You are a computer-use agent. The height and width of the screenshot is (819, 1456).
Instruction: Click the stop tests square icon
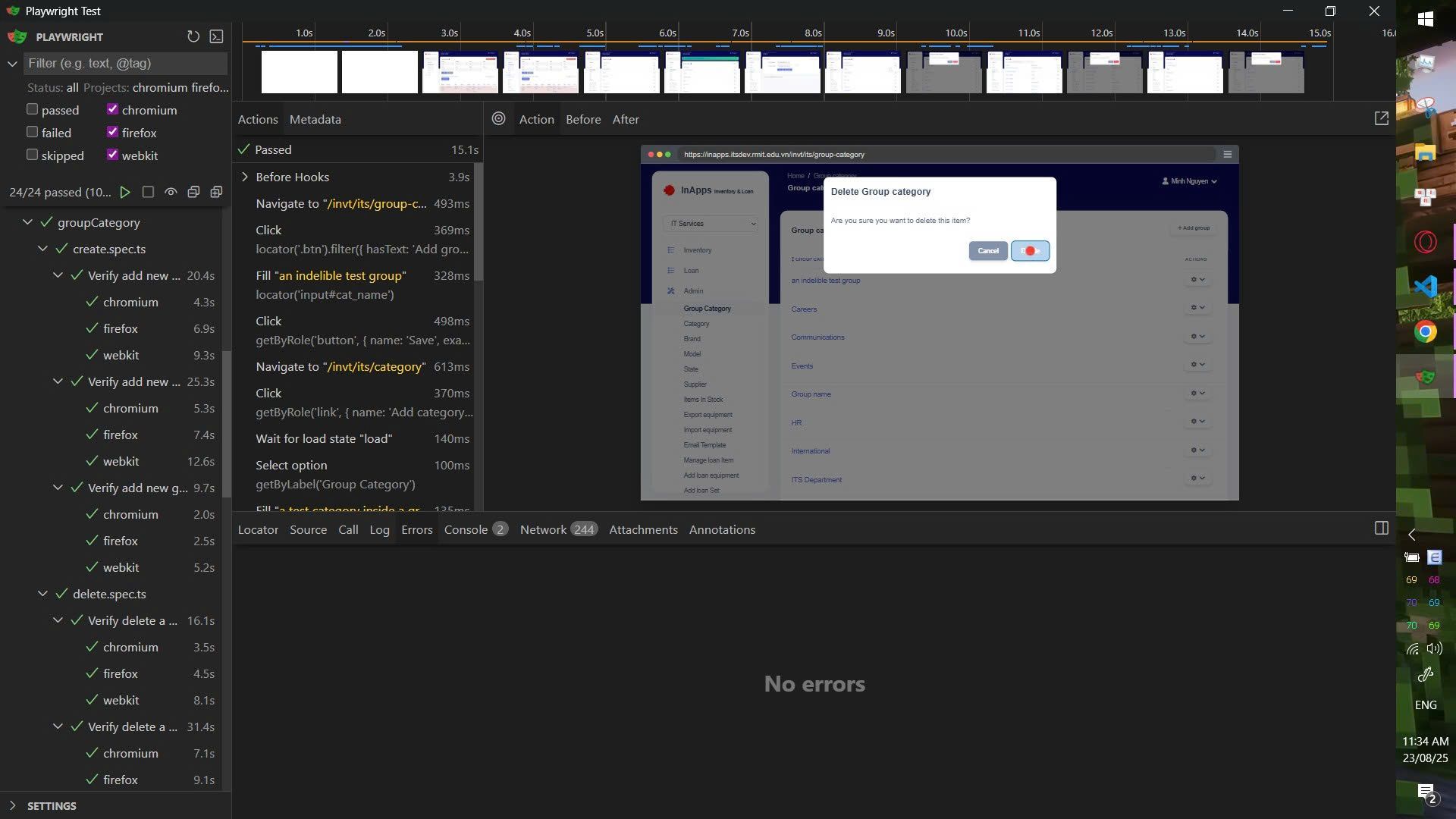(148, 193)
